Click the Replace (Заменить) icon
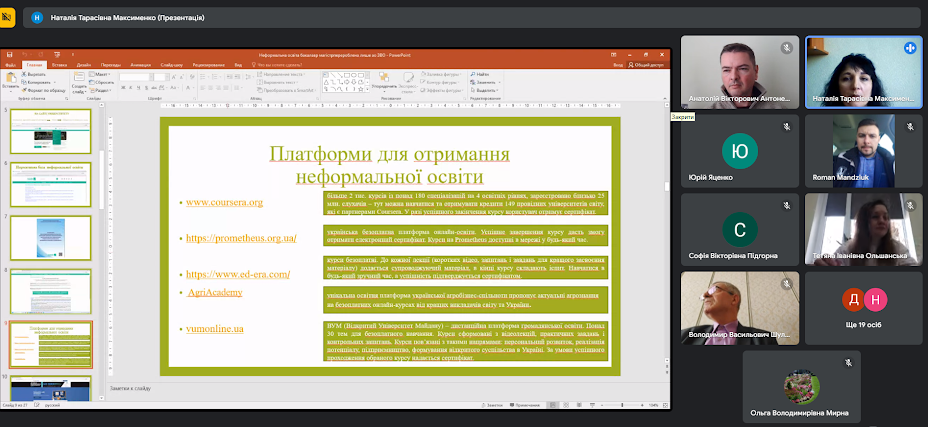Image resolution: width=928 pixels, height=427 pixels. click(473, 82)
